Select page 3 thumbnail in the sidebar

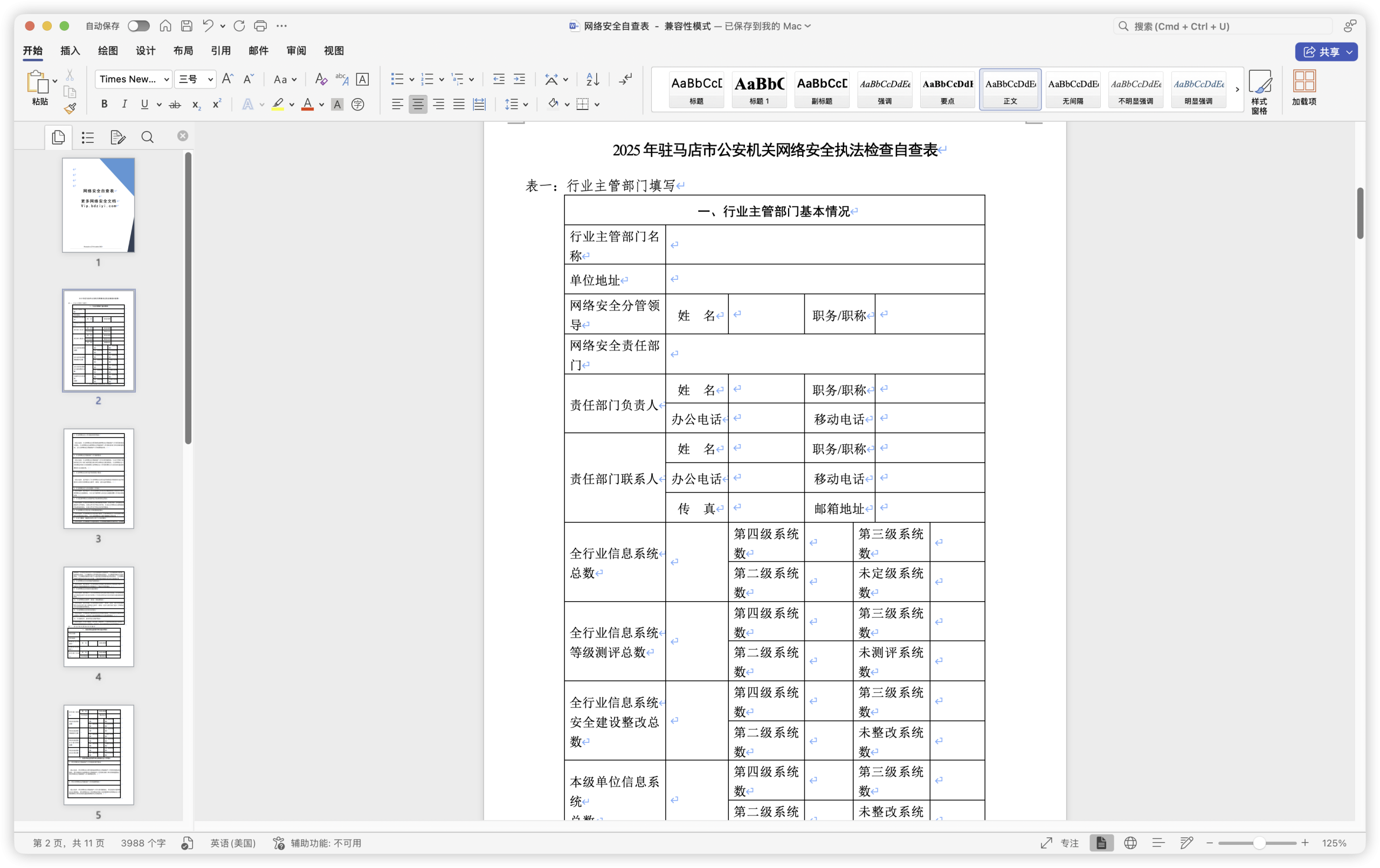(98, 479)
